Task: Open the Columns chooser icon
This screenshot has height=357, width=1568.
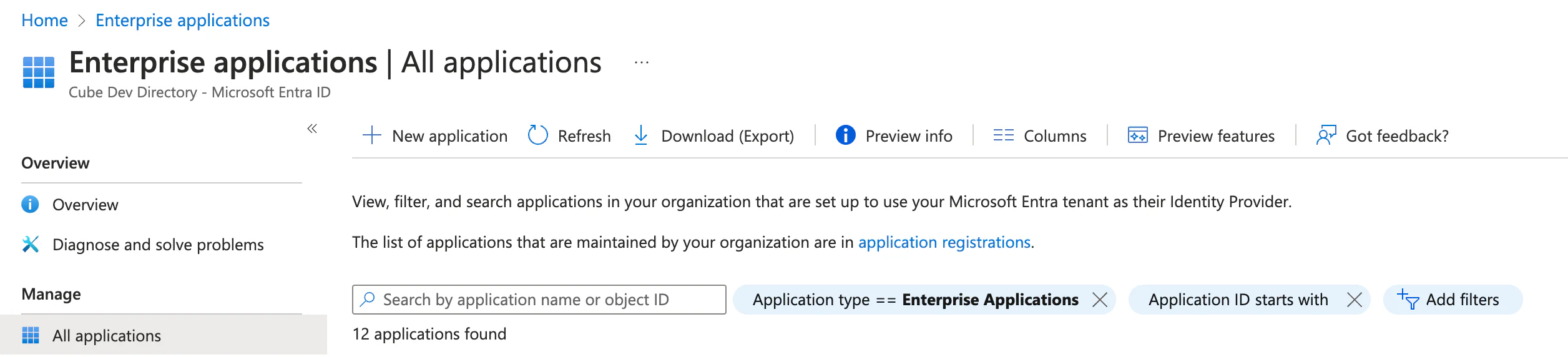Action: coord(1003,135)
